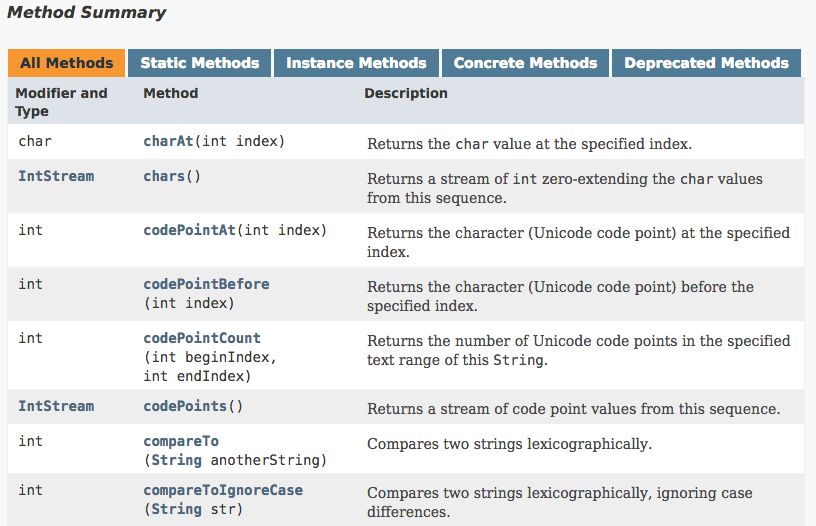
Task: Click String parameter type in compareToIgnoreCase row
Action: tap(176, 509)
